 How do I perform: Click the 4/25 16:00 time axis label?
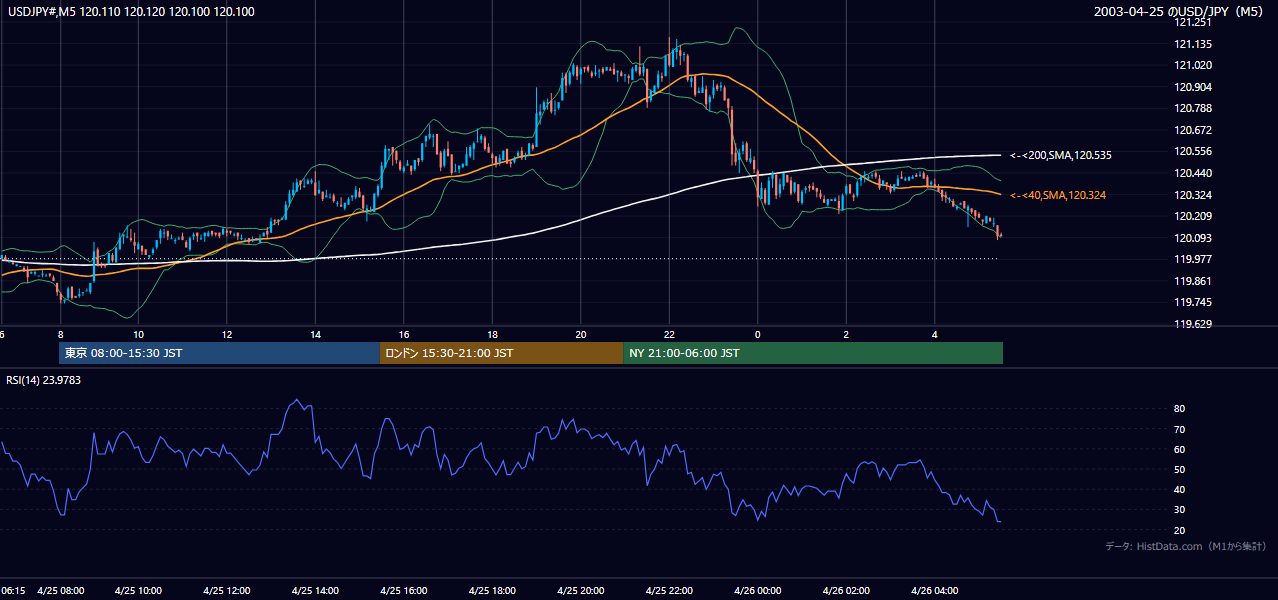coord(404,591)
